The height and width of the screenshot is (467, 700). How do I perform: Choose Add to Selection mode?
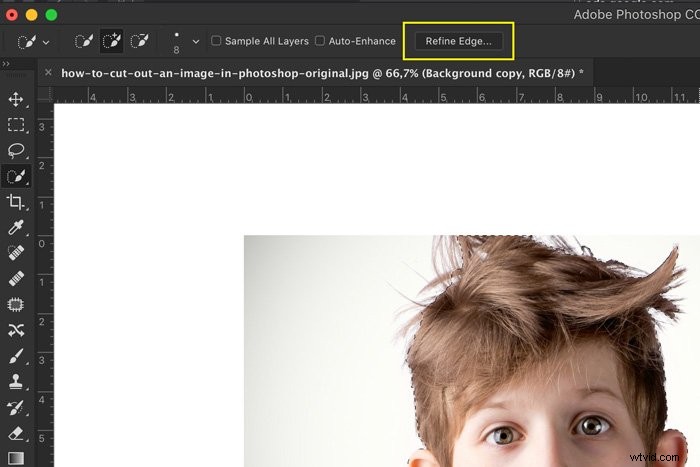point(112,41)
